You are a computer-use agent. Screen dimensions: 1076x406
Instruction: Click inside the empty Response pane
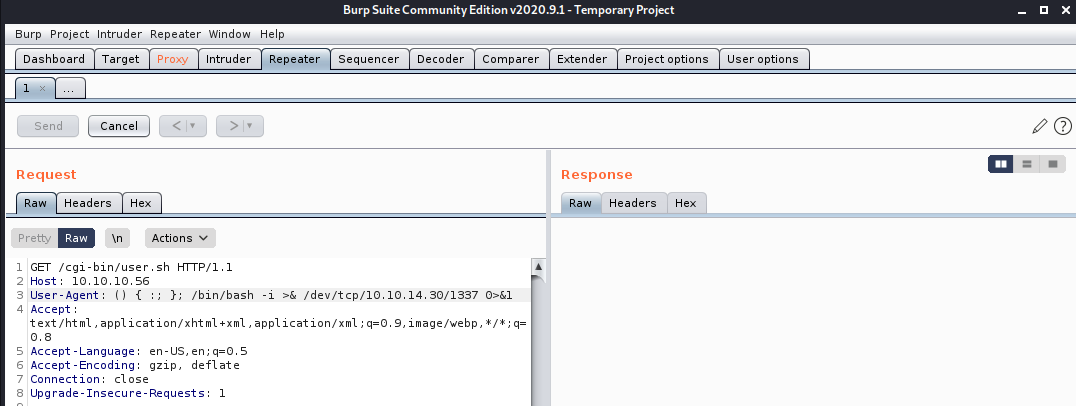coord(813,312)
